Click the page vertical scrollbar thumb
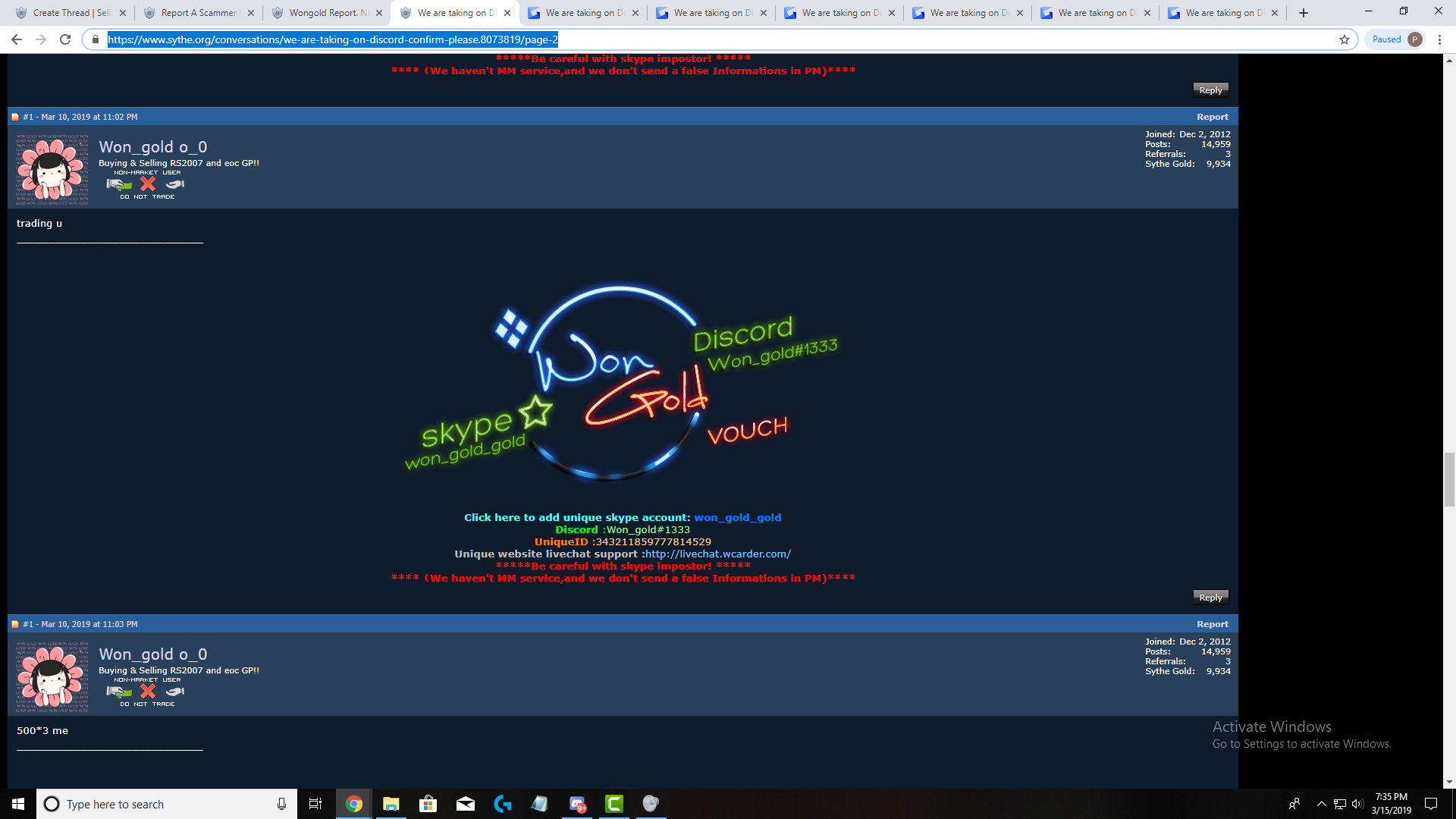The width and height of the screenshot is (1456, 819). pyautogui.click(x=1449, y=479)
